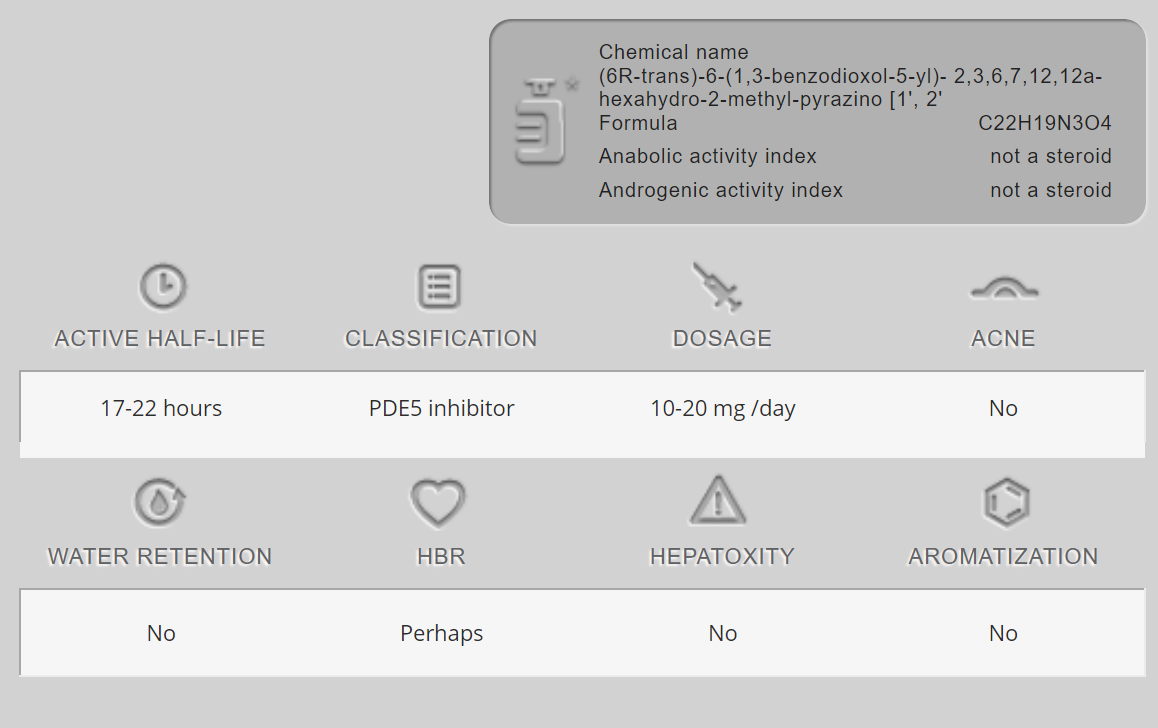Select the ACTIVE HALF-LIFE heading
This screenshot has width=1158, height=728.
pos(160,339)
